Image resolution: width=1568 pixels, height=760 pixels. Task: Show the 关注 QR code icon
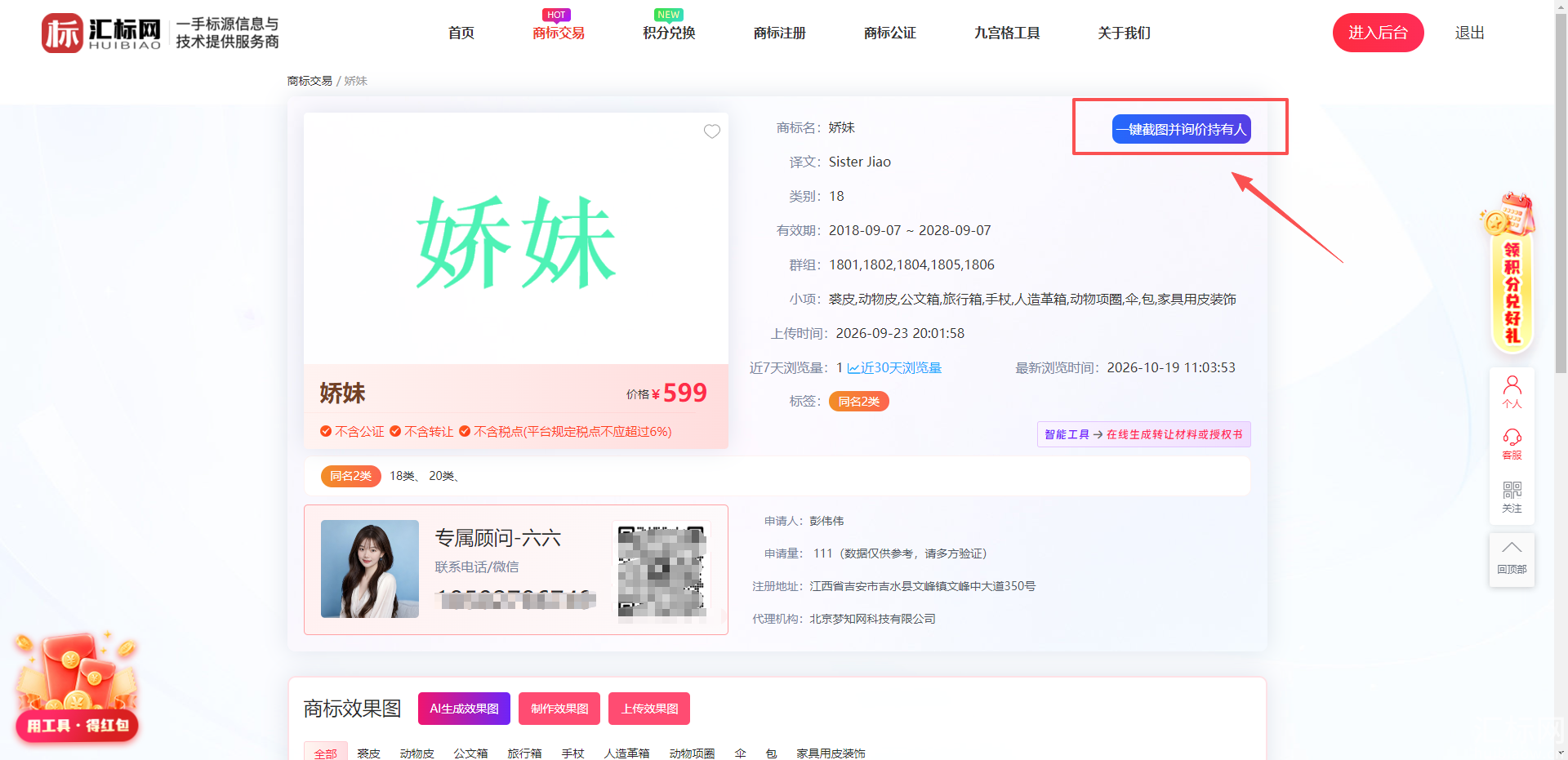coord(1512,497)
